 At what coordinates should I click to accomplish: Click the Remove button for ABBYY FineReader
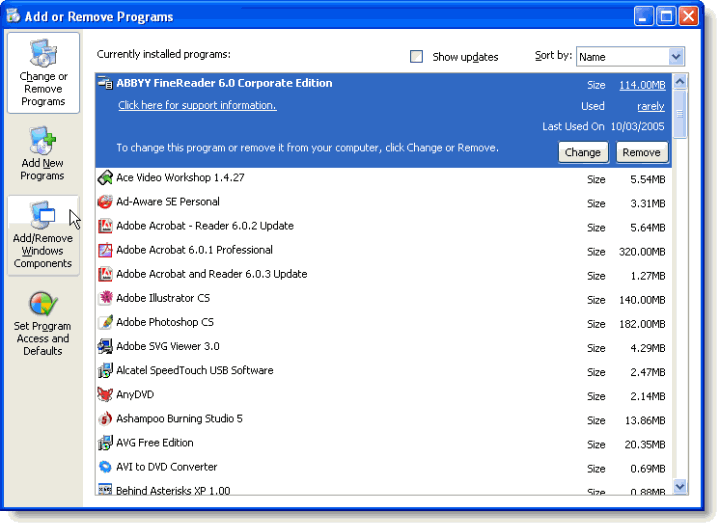coord(642,152)
